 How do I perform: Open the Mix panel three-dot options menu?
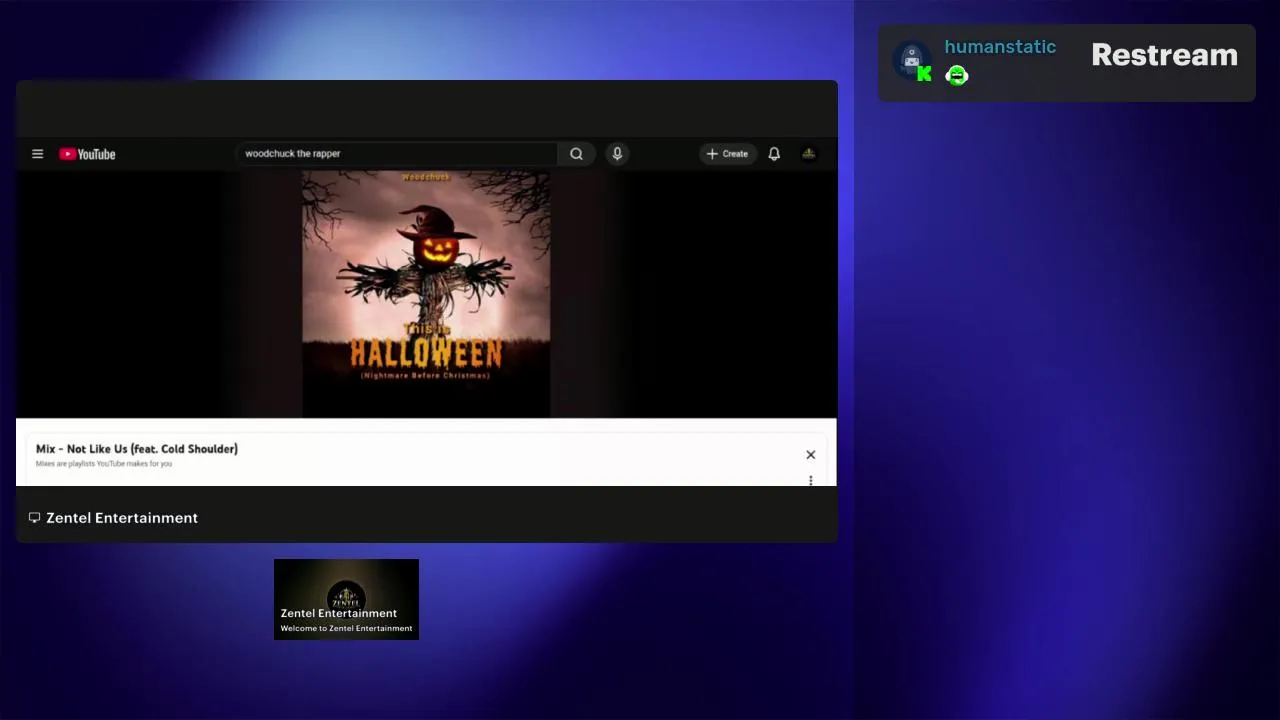coord(811,481)
